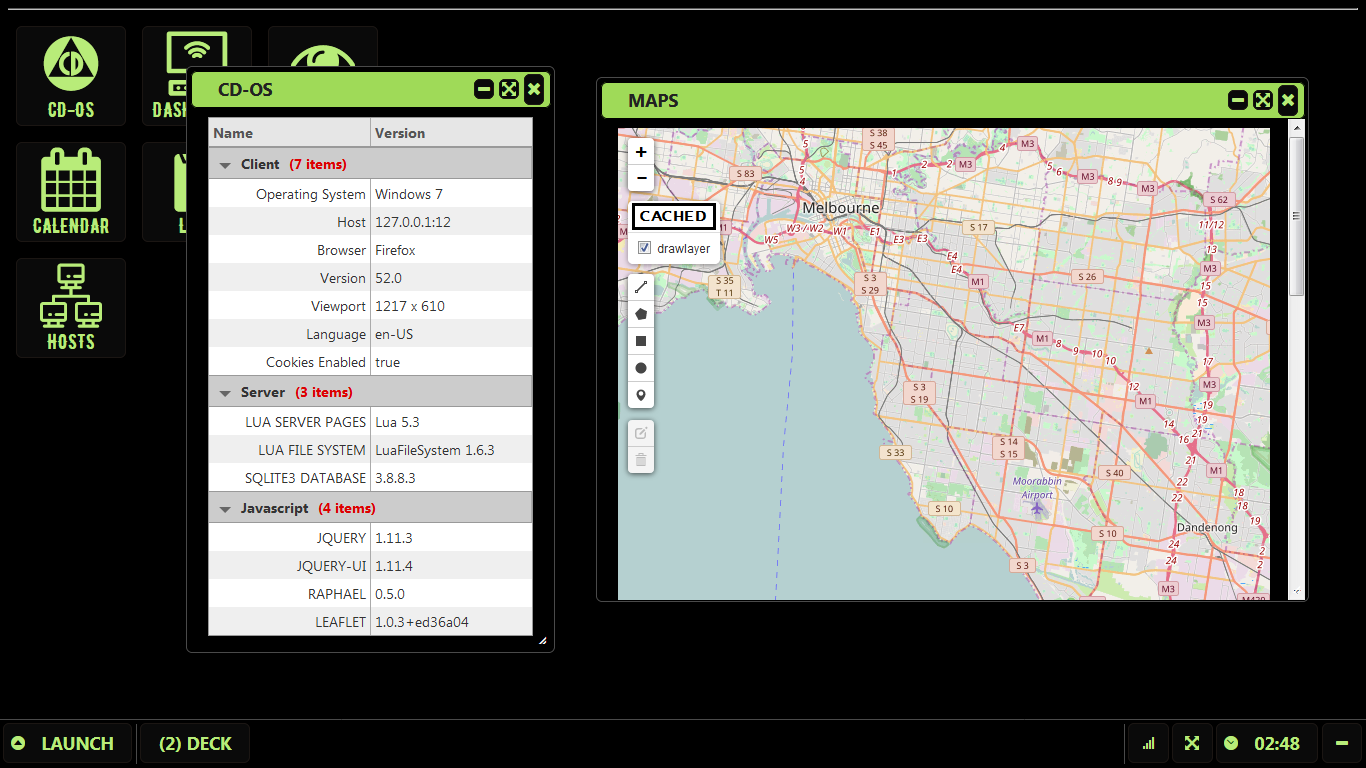Toggle fullscreen icon in the taskbar
Screen dimensions: 1366x768
[x=1192, y=743]
